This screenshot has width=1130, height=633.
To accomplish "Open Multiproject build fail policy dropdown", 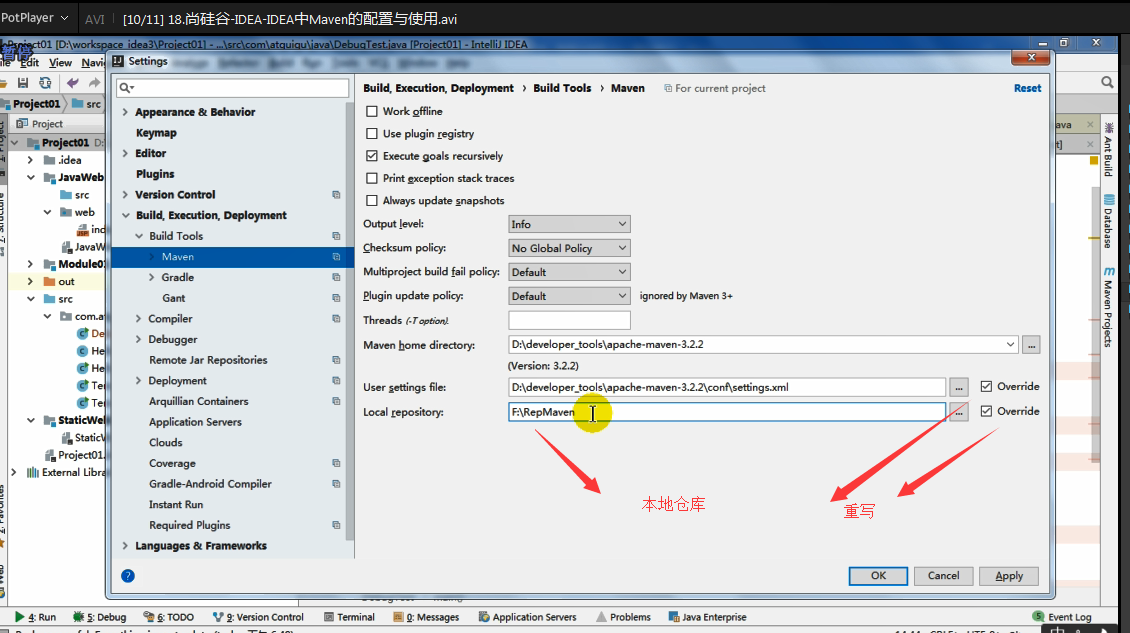I will pos(569,272).
